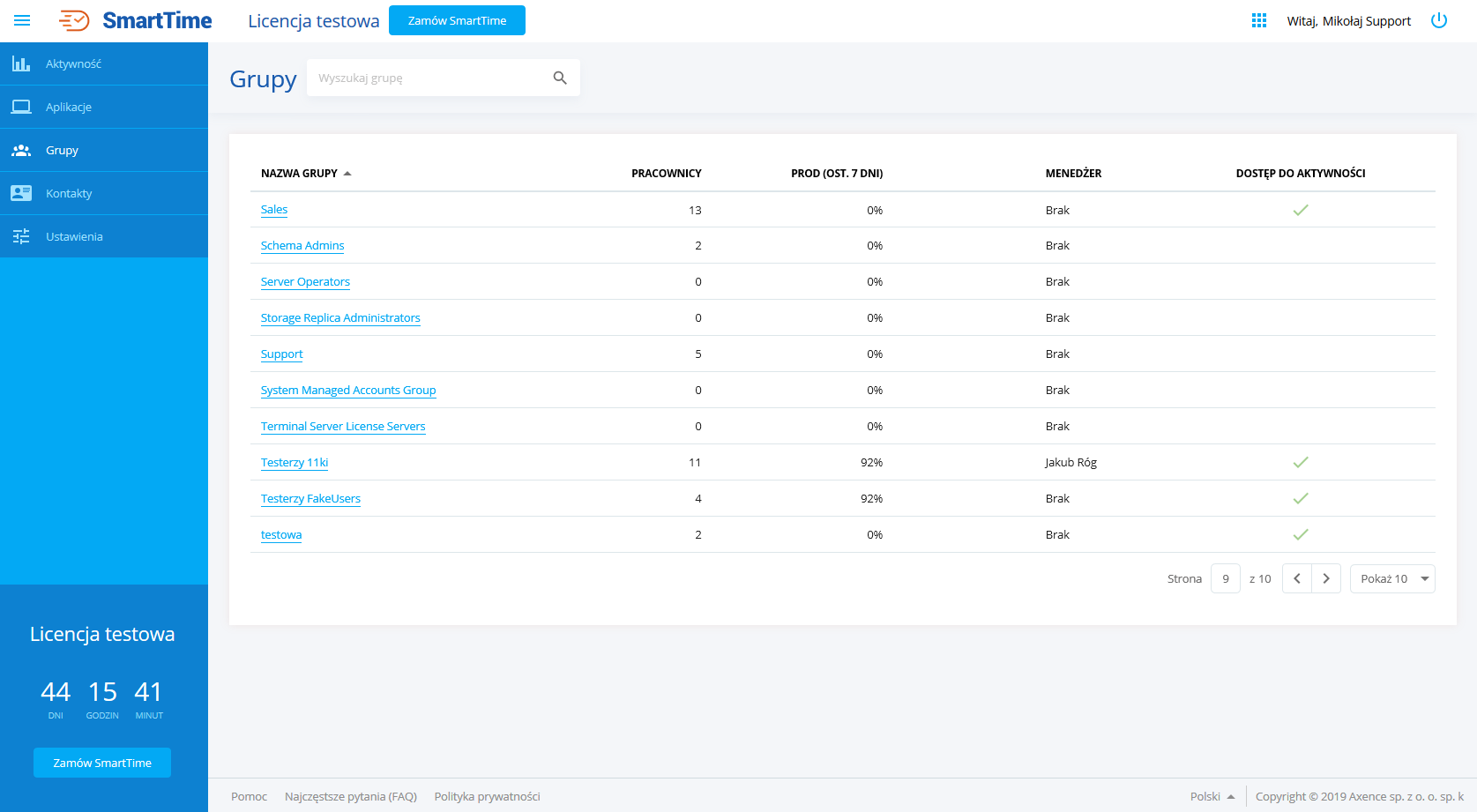The image size is (1477, 812).
Task: Toggle activity access checkmark for testowa
Action: [1300, 534]
